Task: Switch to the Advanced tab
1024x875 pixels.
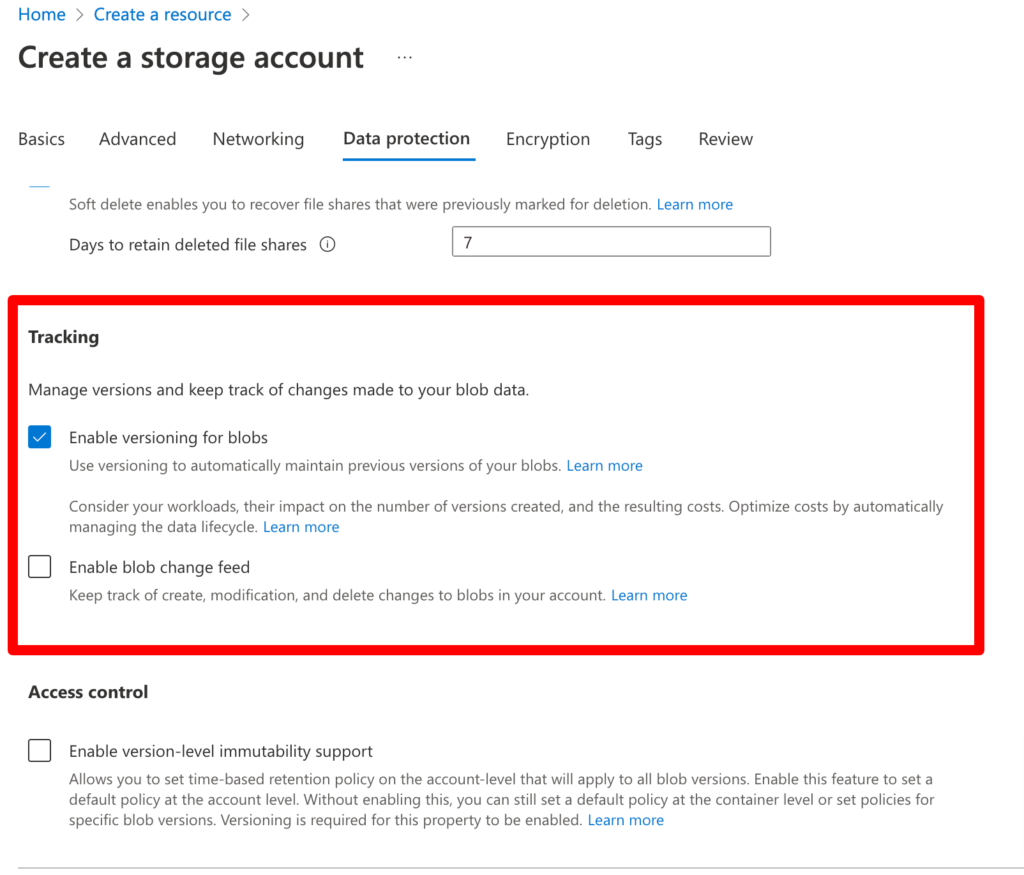Action: [137, 139]
